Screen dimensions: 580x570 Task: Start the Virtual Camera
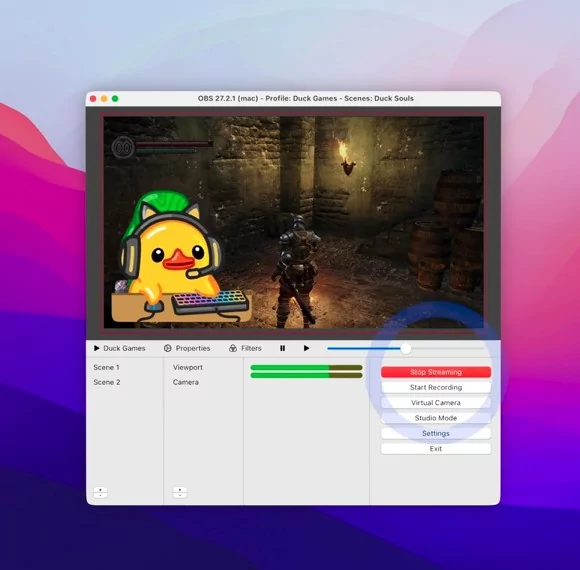[436, 403]
